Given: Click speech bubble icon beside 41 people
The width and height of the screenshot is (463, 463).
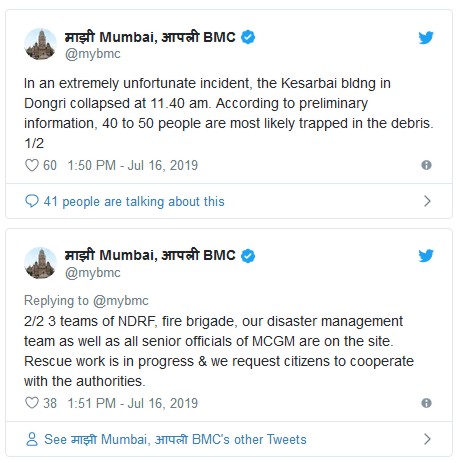Looking at the screenshot, I should [x=32, y=201].
